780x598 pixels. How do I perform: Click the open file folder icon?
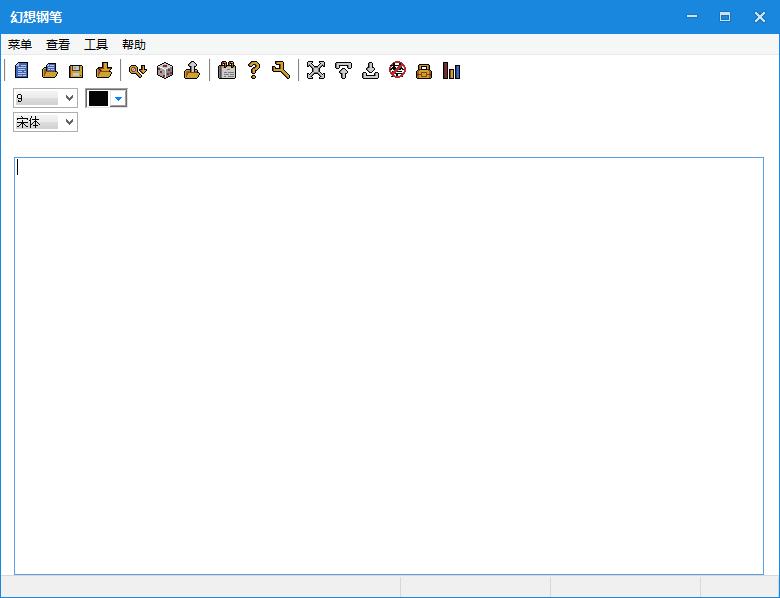pyautogui.click(x=49, y=70)
